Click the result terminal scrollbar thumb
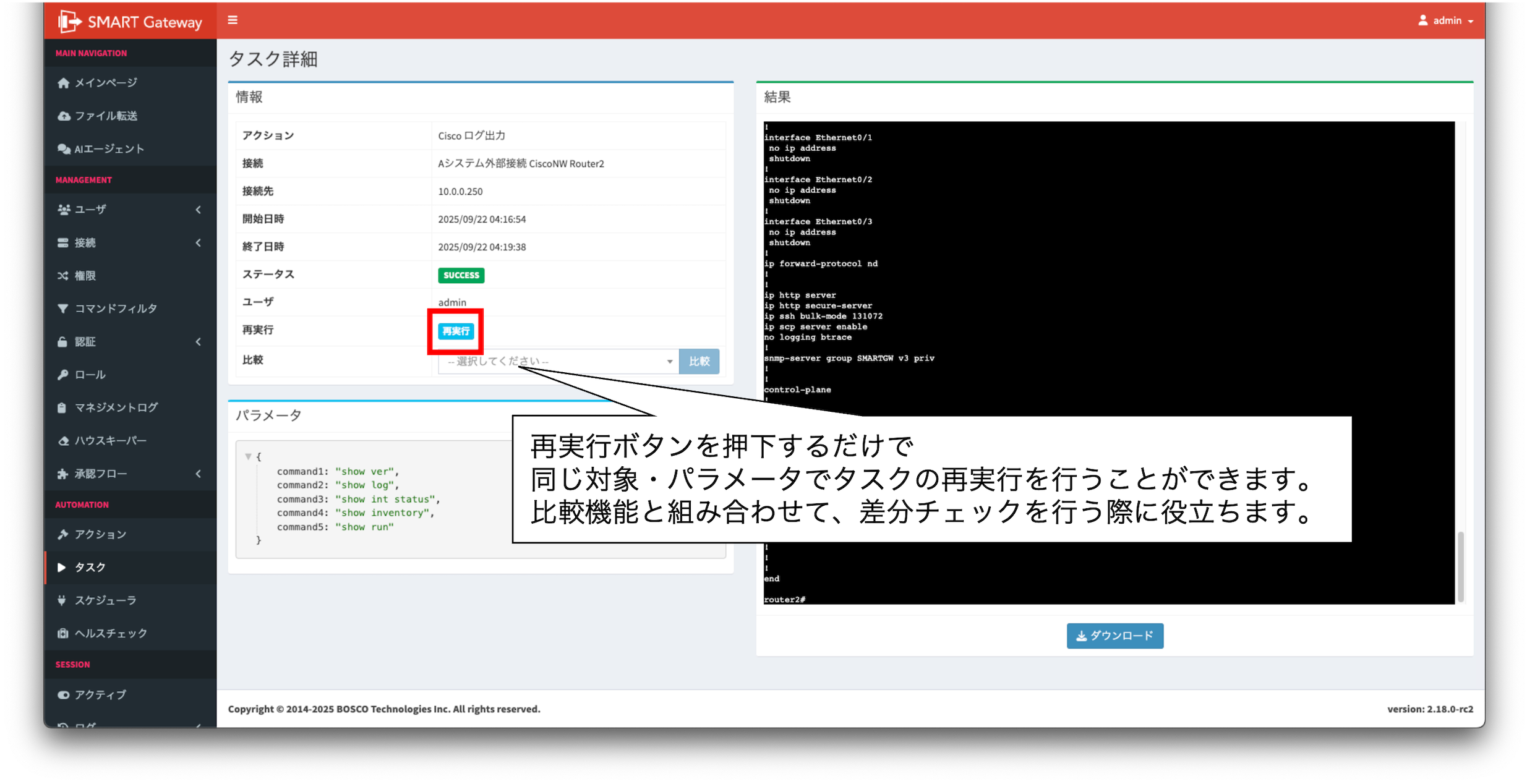1527x784 pixels. pyautogui.click(x=1461, y=566)
